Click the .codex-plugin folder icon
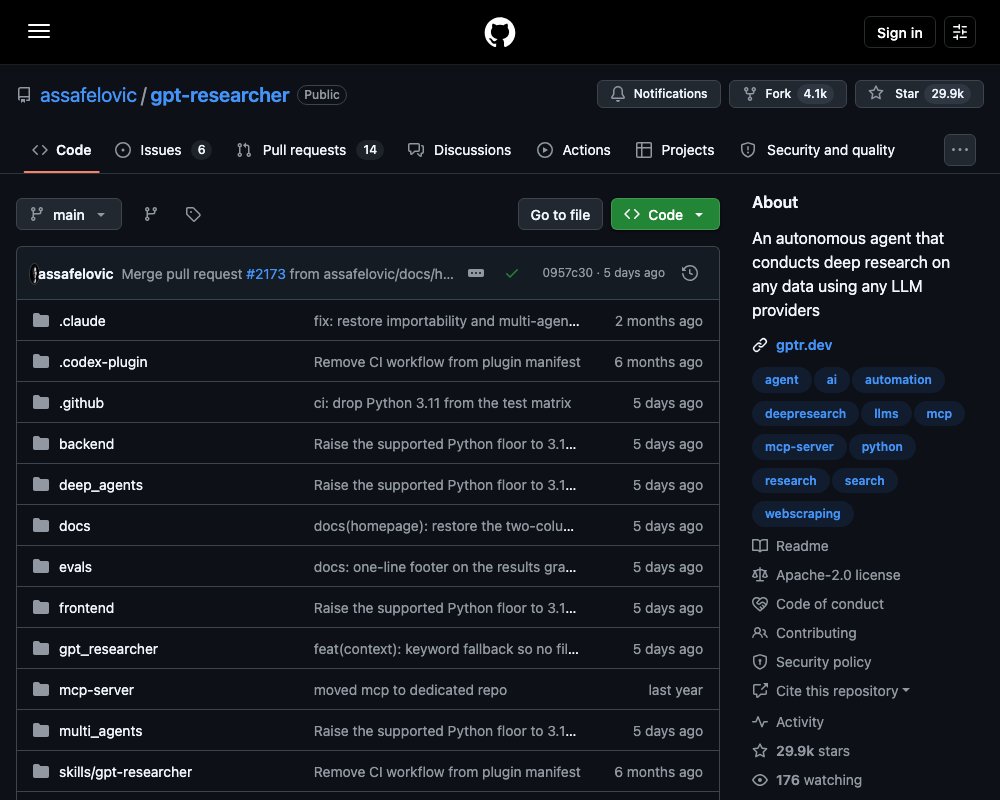The image size is (1000, 800). 41,361
